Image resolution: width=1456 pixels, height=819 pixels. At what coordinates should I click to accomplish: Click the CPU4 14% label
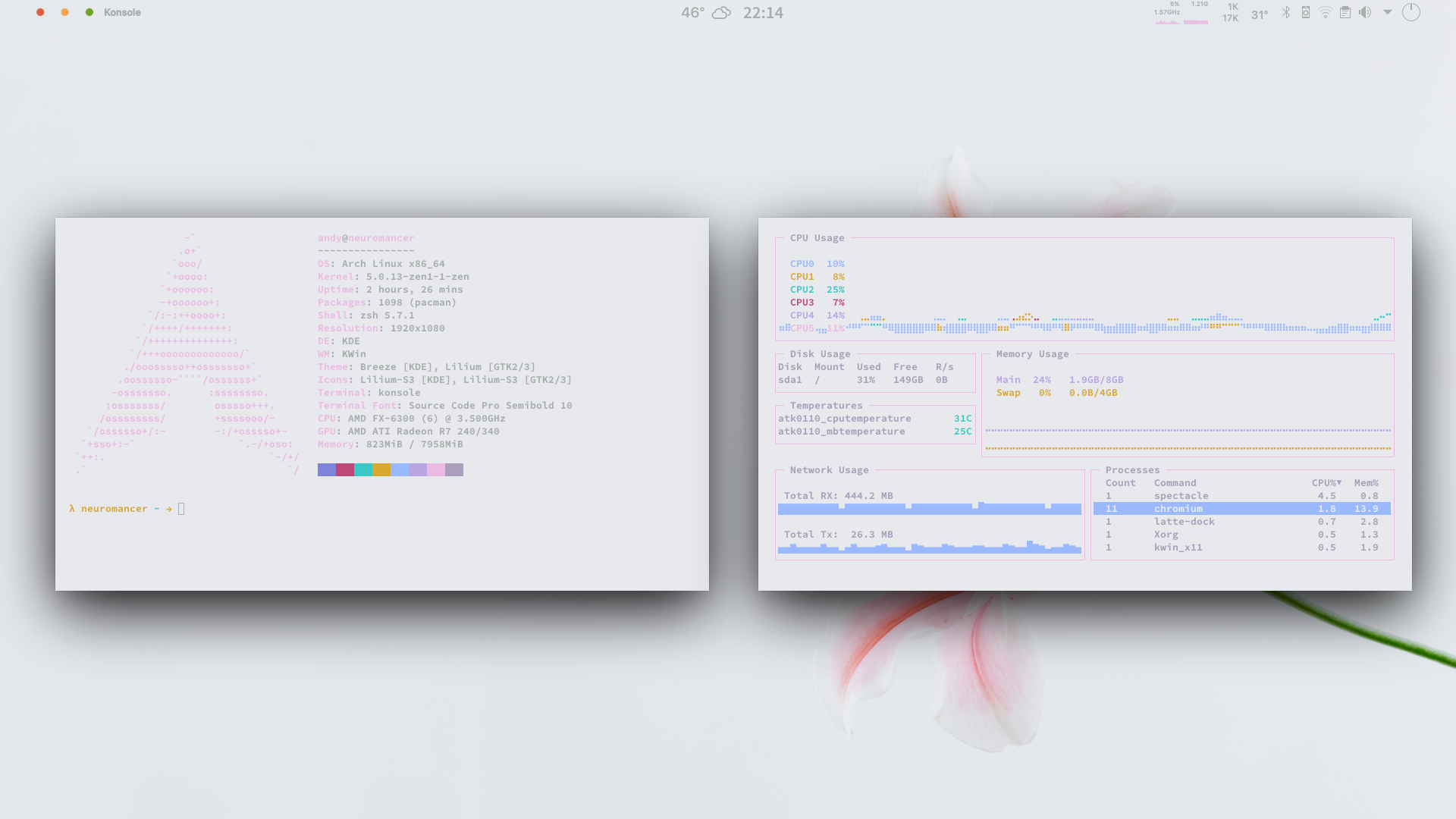(x=817, y=315)
